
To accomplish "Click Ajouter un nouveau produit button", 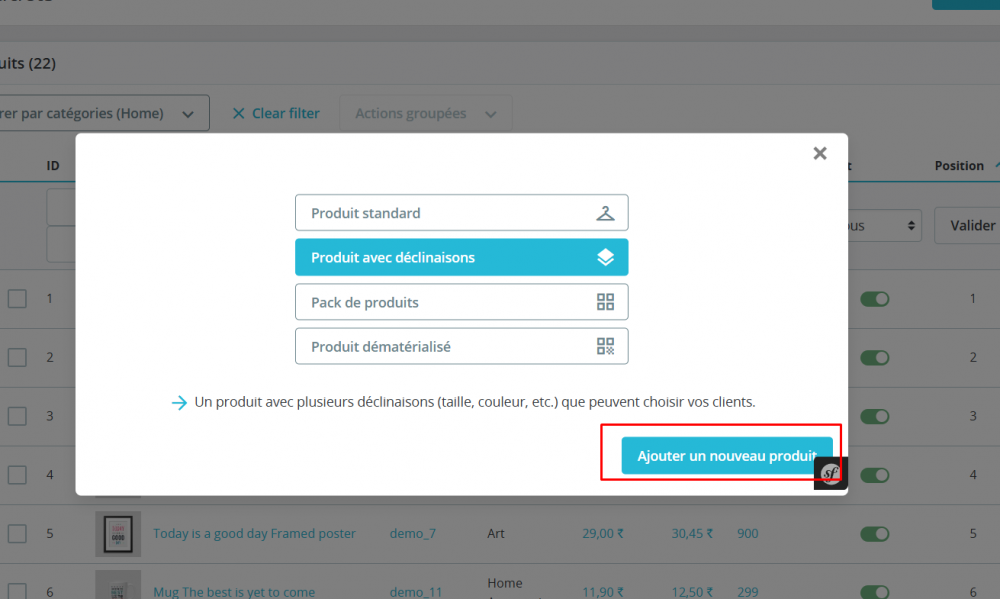I will click(x=726, y=455).
